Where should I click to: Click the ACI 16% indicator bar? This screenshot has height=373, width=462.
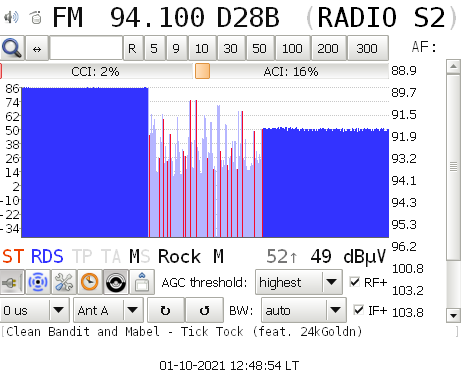pos(292,71)
